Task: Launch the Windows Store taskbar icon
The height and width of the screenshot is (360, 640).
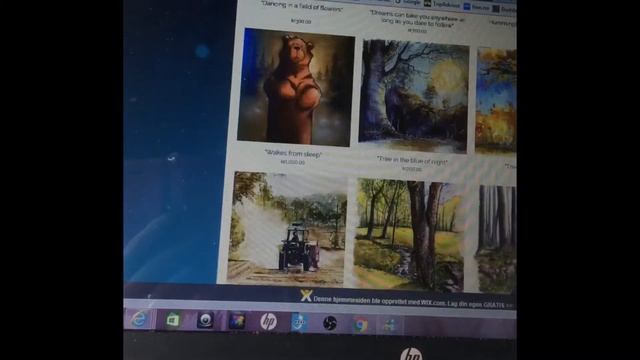Action: coord(173,320)
